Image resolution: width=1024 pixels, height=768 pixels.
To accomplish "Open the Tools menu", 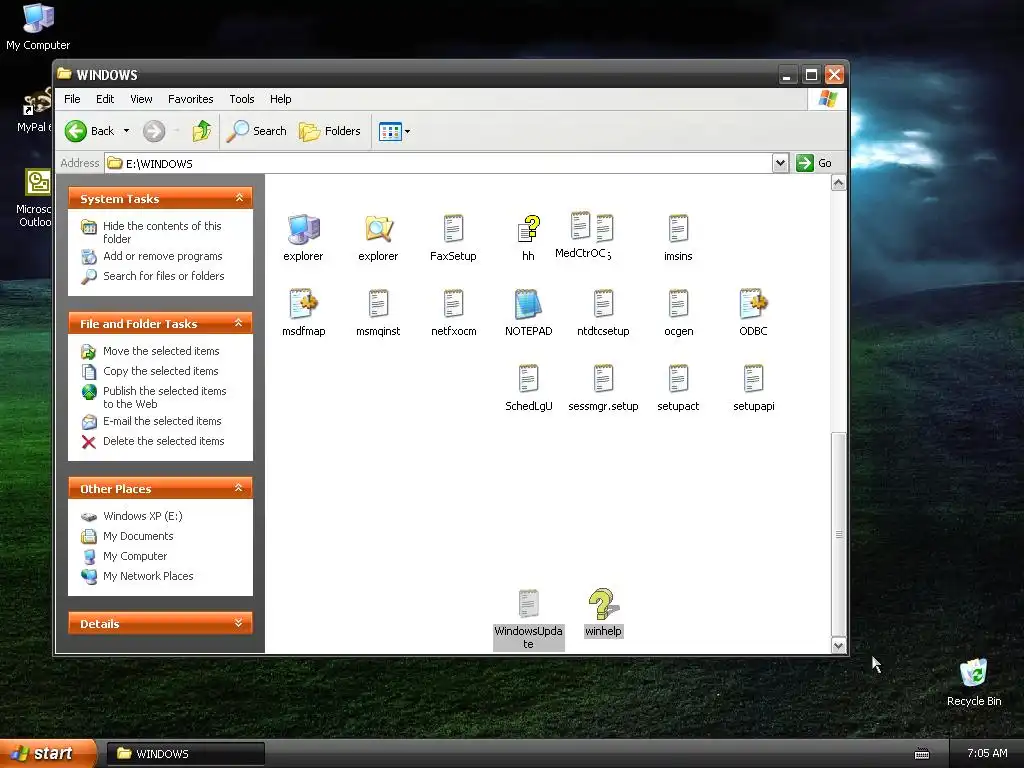I will (242, 99).
